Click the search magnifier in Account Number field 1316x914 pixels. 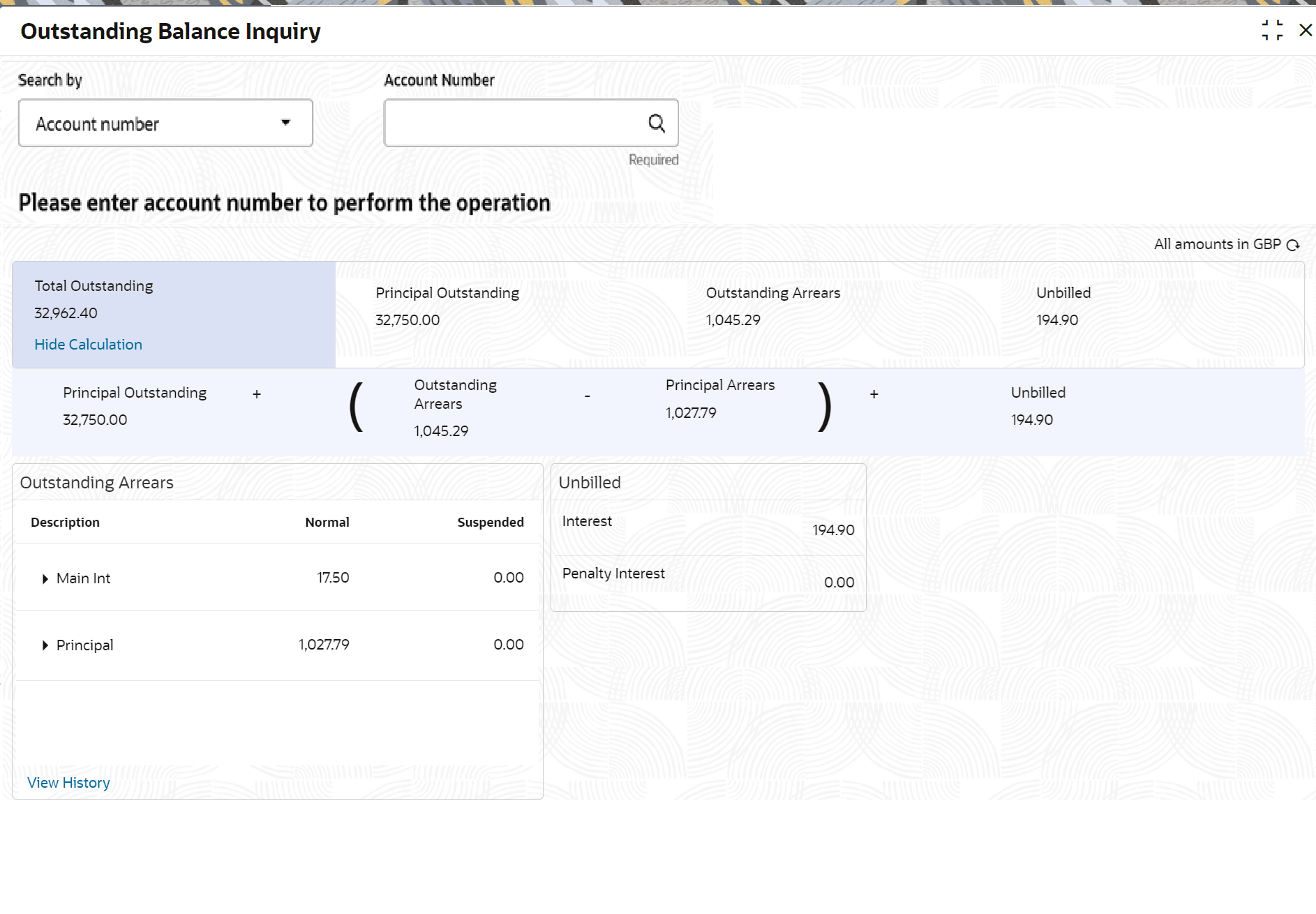click(x=656, y=123)
